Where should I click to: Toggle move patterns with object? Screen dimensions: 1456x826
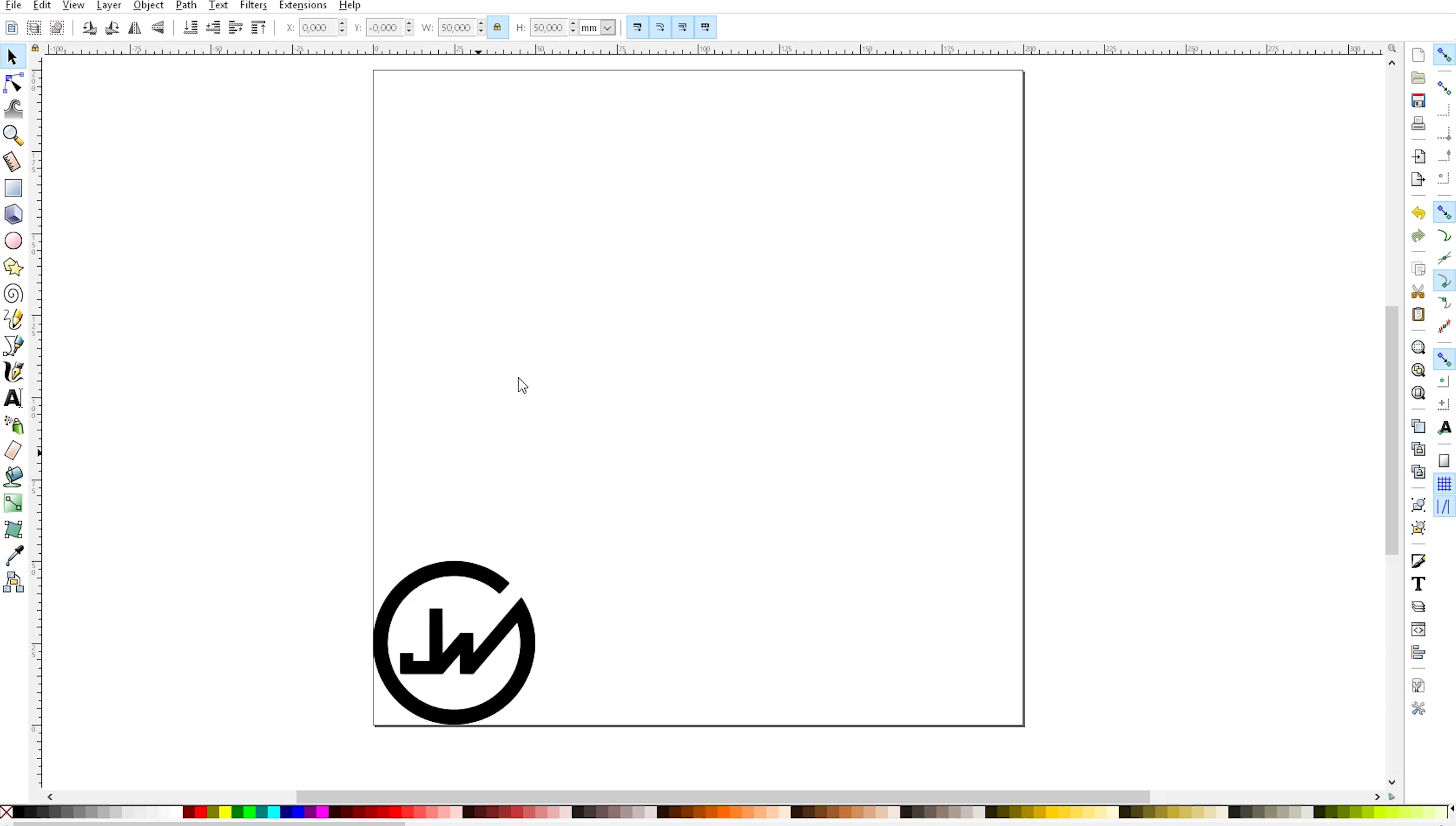(706, 27)
